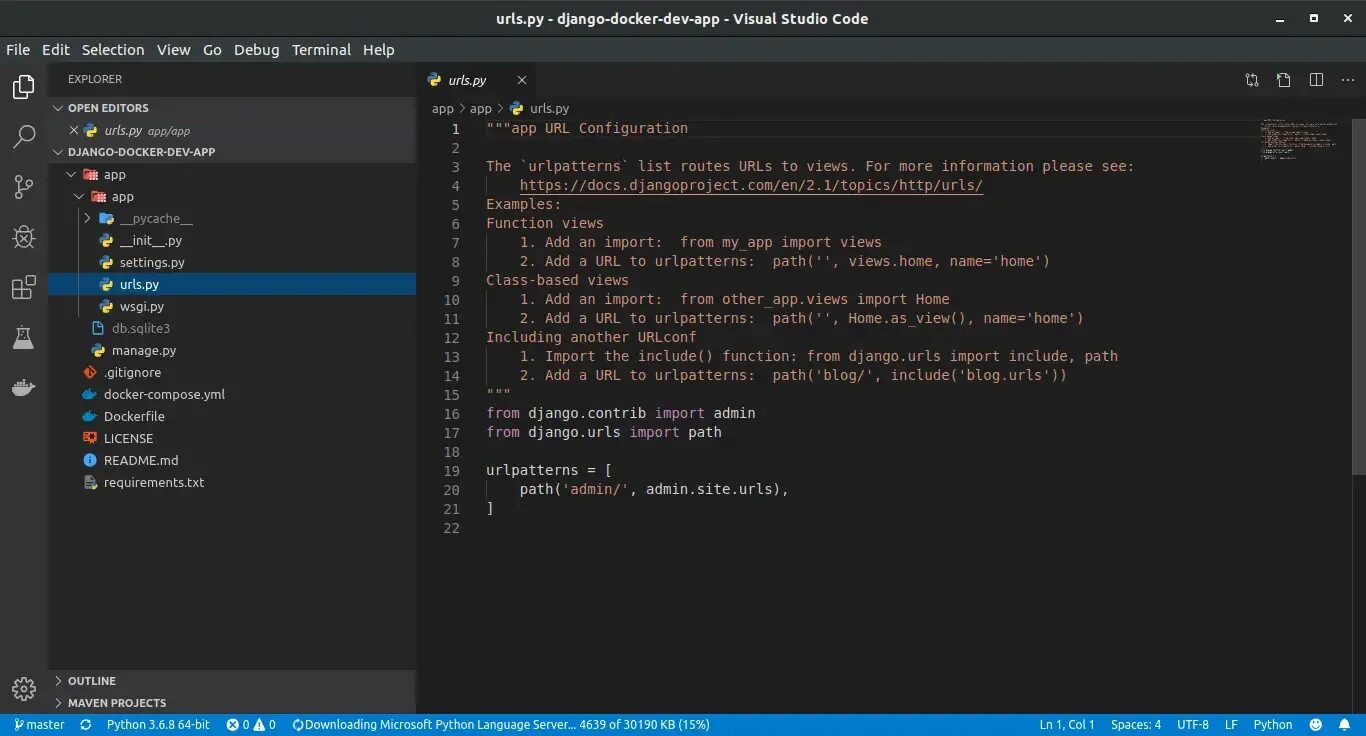The image size is (1366, 736).
Task: Click the Open File icon in editor toolbar
Action: pyautogui.click(x=1284, y=80)
